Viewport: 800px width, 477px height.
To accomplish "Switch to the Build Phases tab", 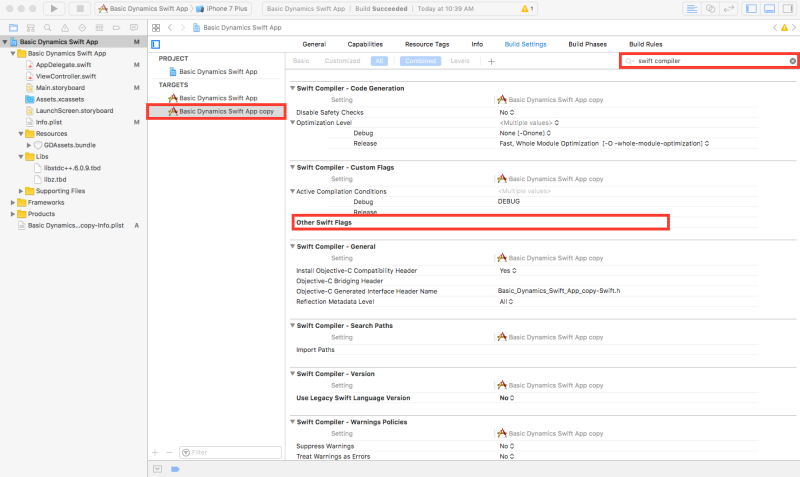I will click(x=587, y=44).
